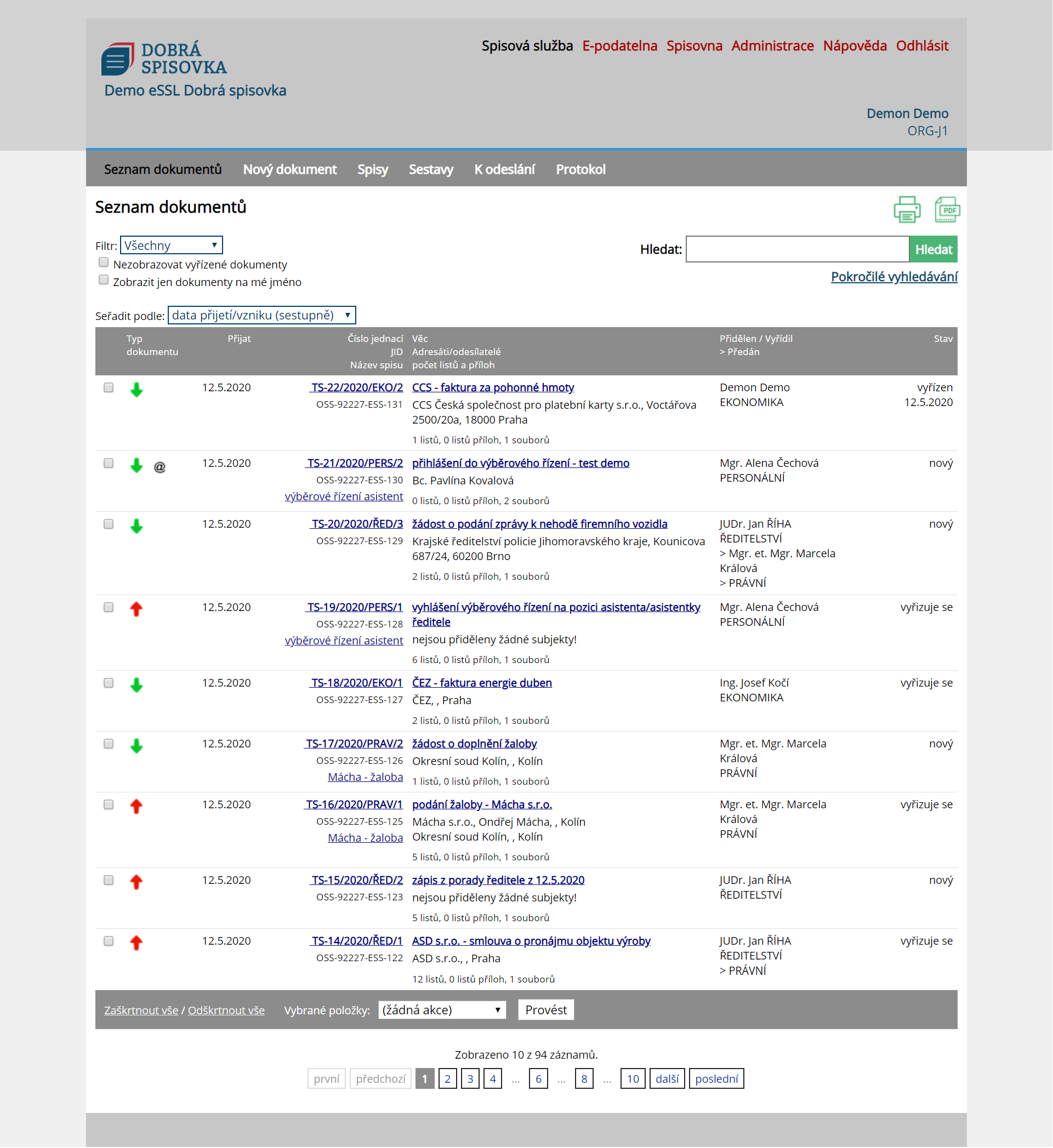Click the green Hledat button
The image size is (1053, 1148).
tap(934, 249)
